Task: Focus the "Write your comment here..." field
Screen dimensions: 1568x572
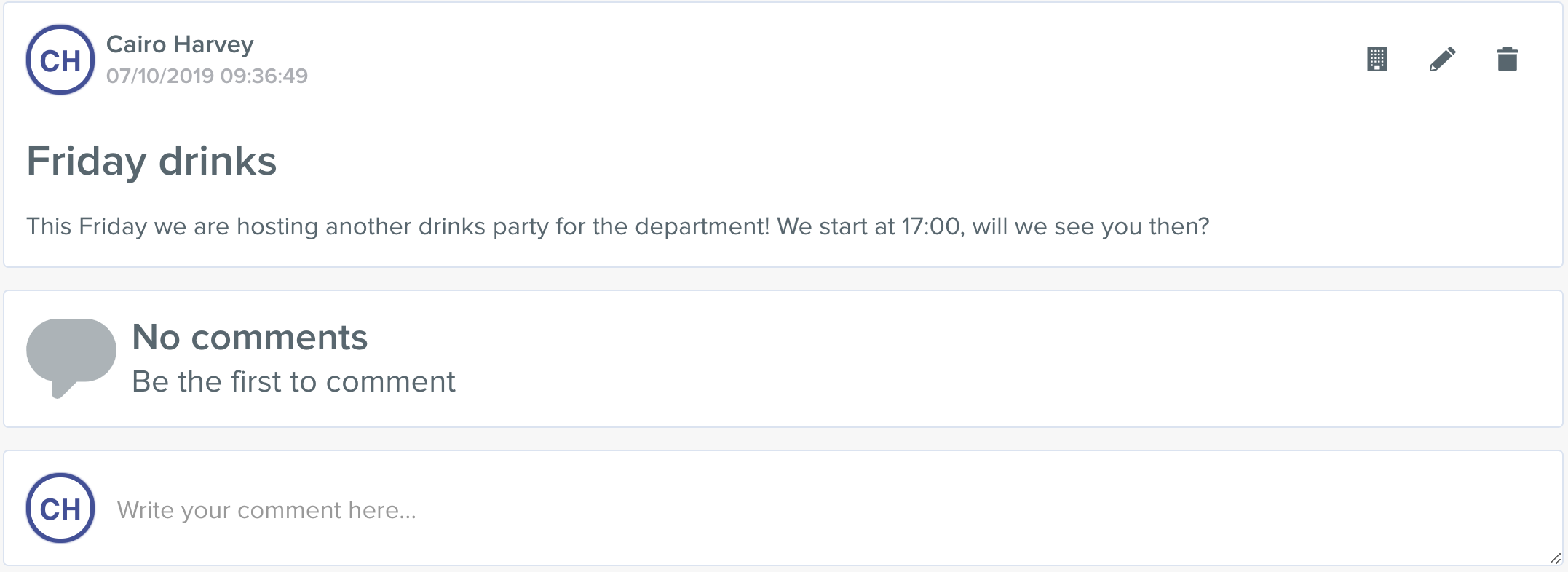Action: point(830,509)
